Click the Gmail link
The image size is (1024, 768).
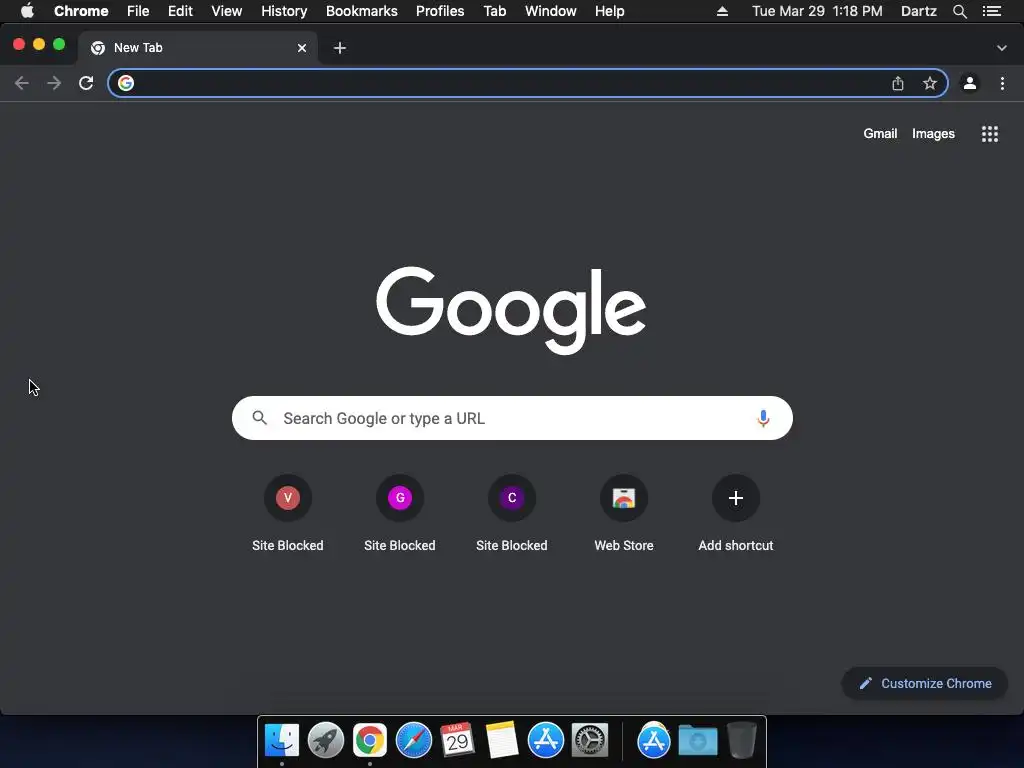(x=880, y=133)
